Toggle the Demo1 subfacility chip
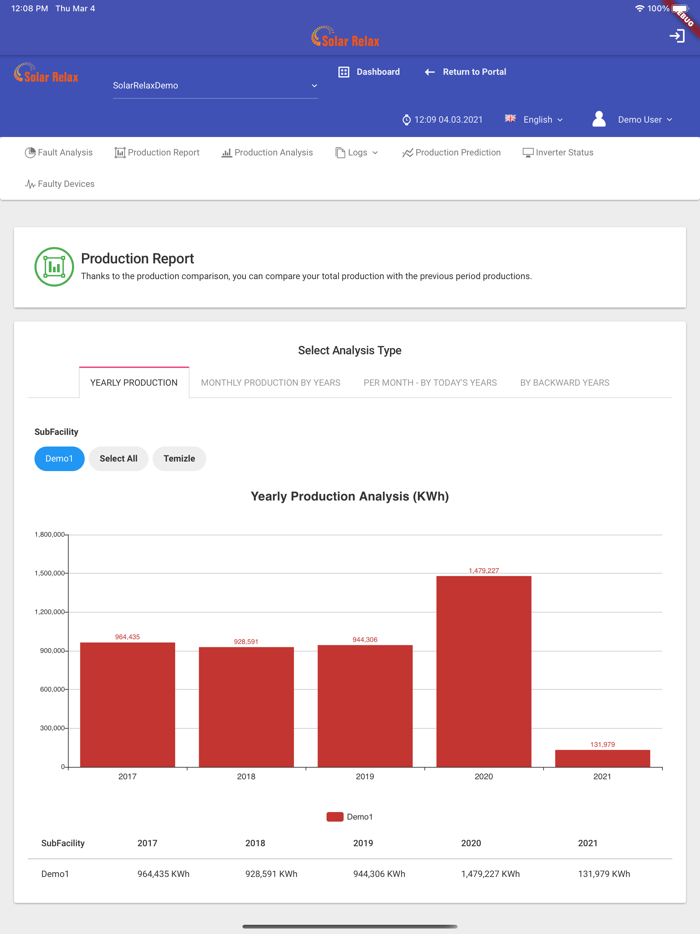The height and width of the screenshot is (934, 700). pyautogui.click(x=59, y=459)
